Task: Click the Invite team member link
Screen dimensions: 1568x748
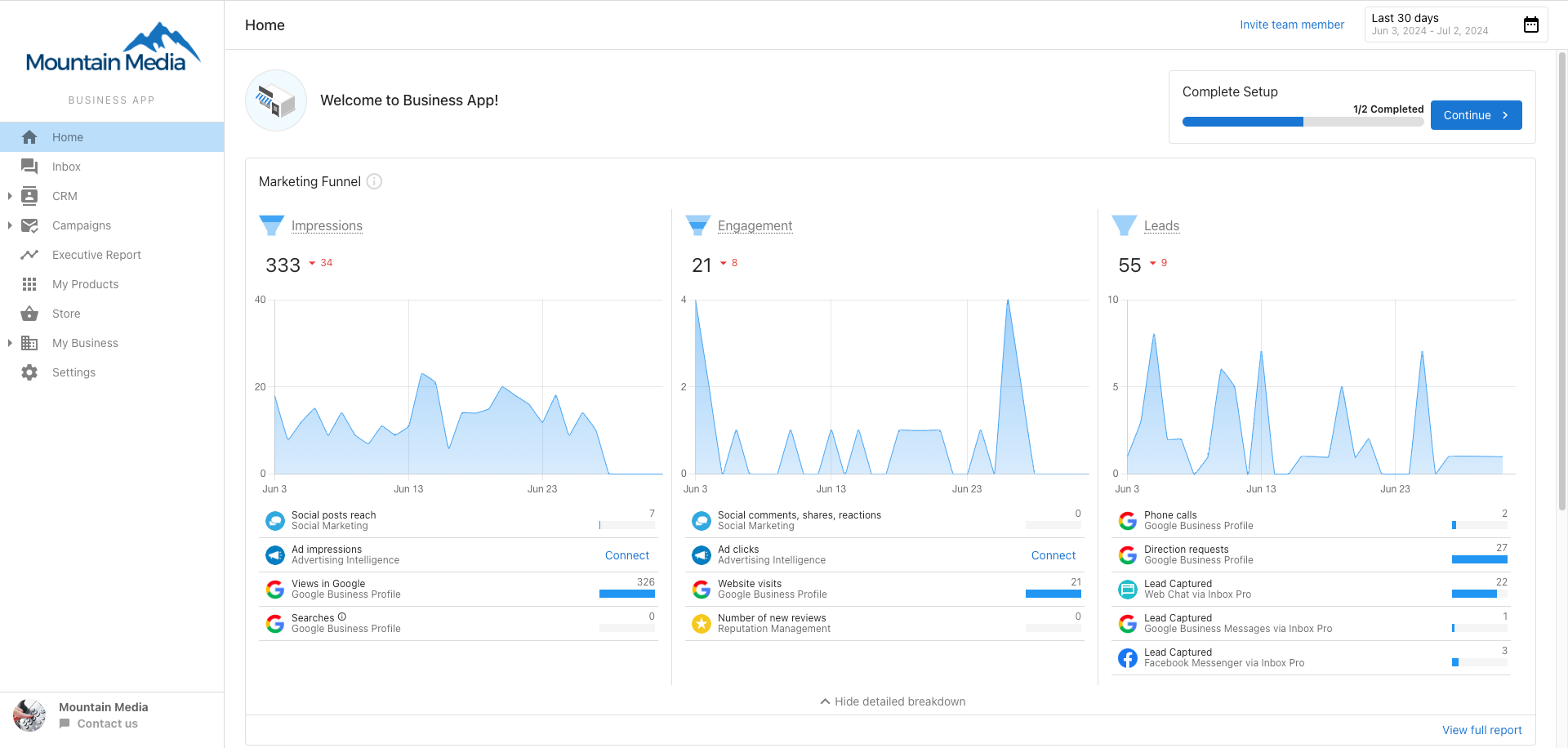Action: tap(1291, 24)
